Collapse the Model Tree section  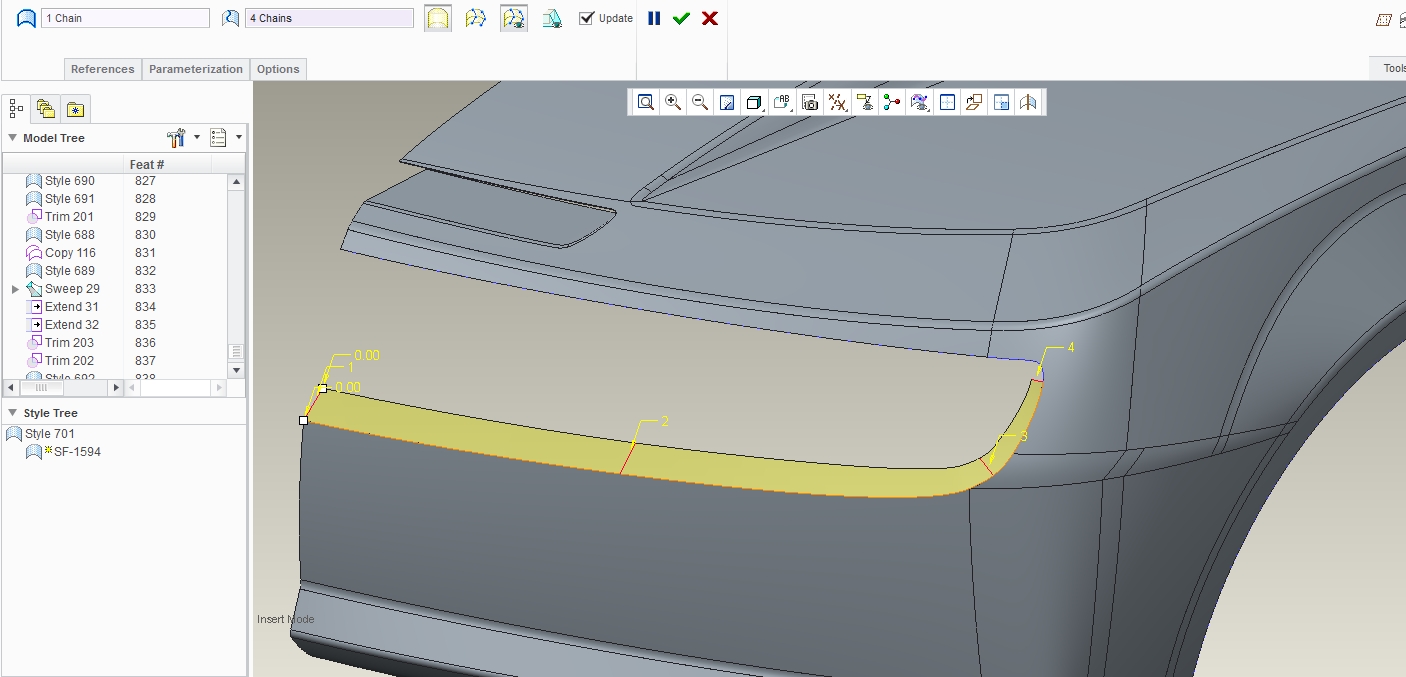point(12,138)
